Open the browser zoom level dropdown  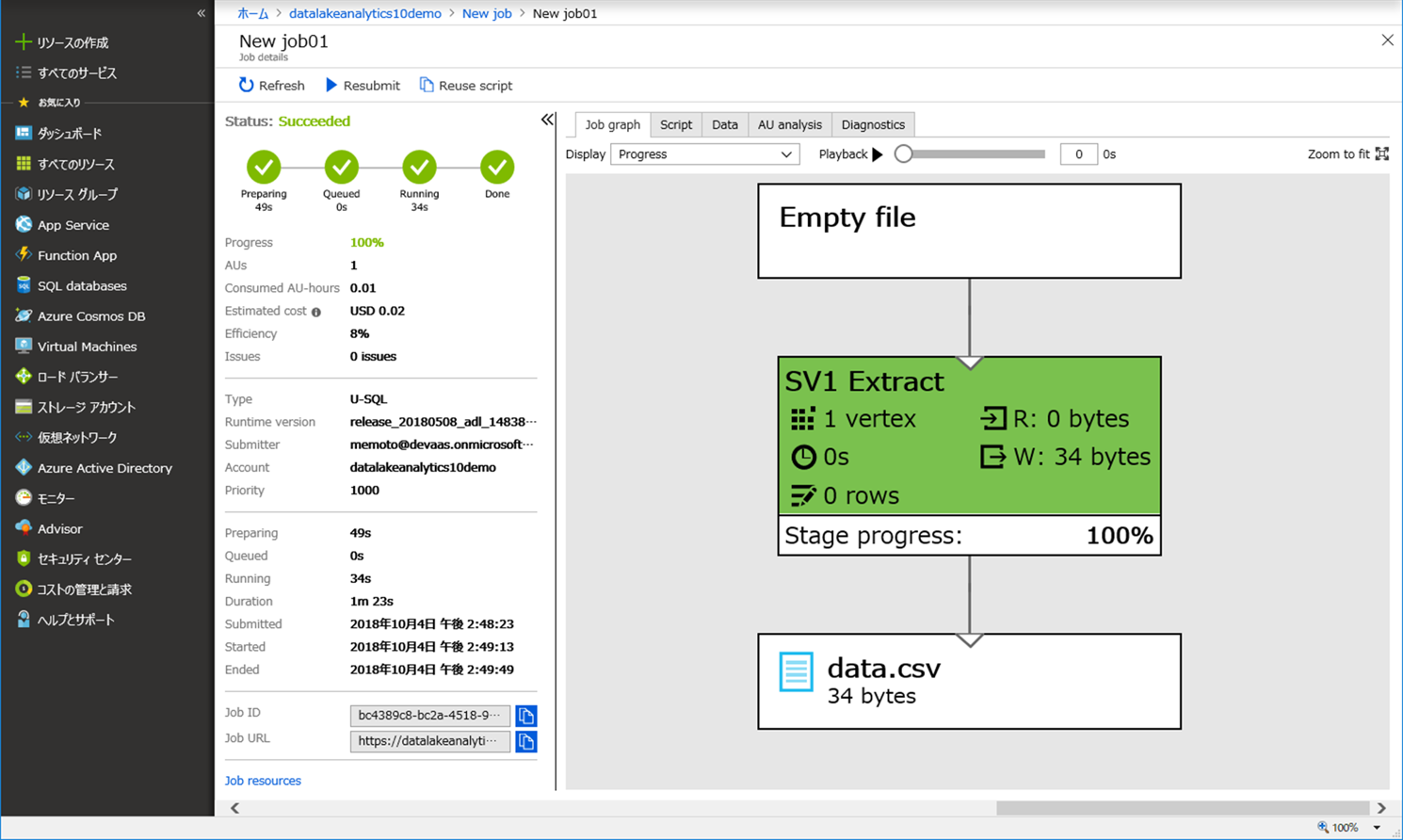point(1377,828)
